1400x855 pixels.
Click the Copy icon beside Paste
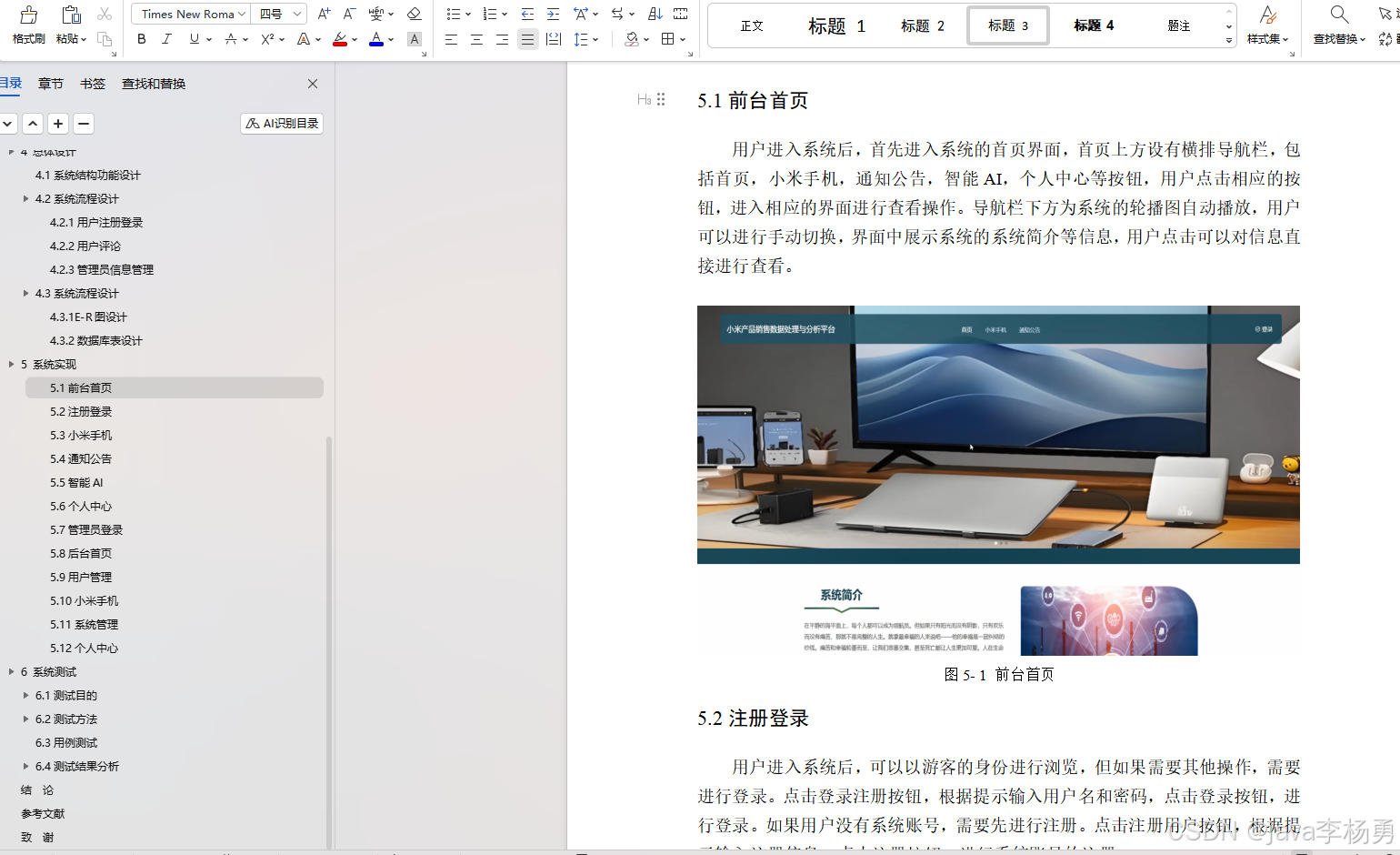tap(105, 39)
